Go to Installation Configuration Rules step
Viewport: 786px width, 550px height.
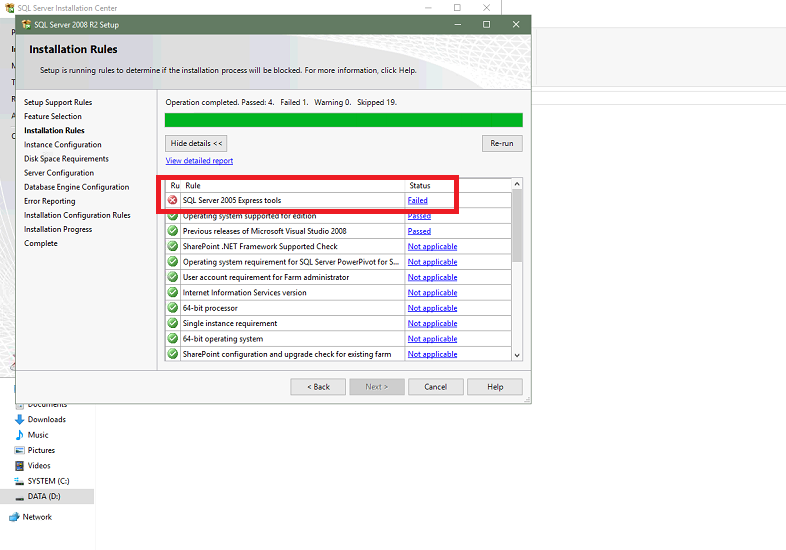coord(77,215)
